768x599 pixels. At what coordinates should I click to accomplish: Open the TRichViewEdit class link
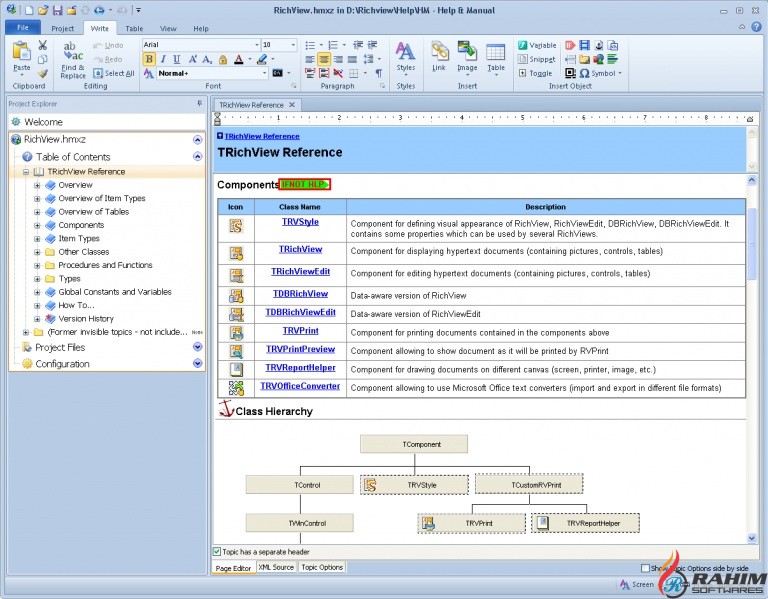[x=300, y=271]
